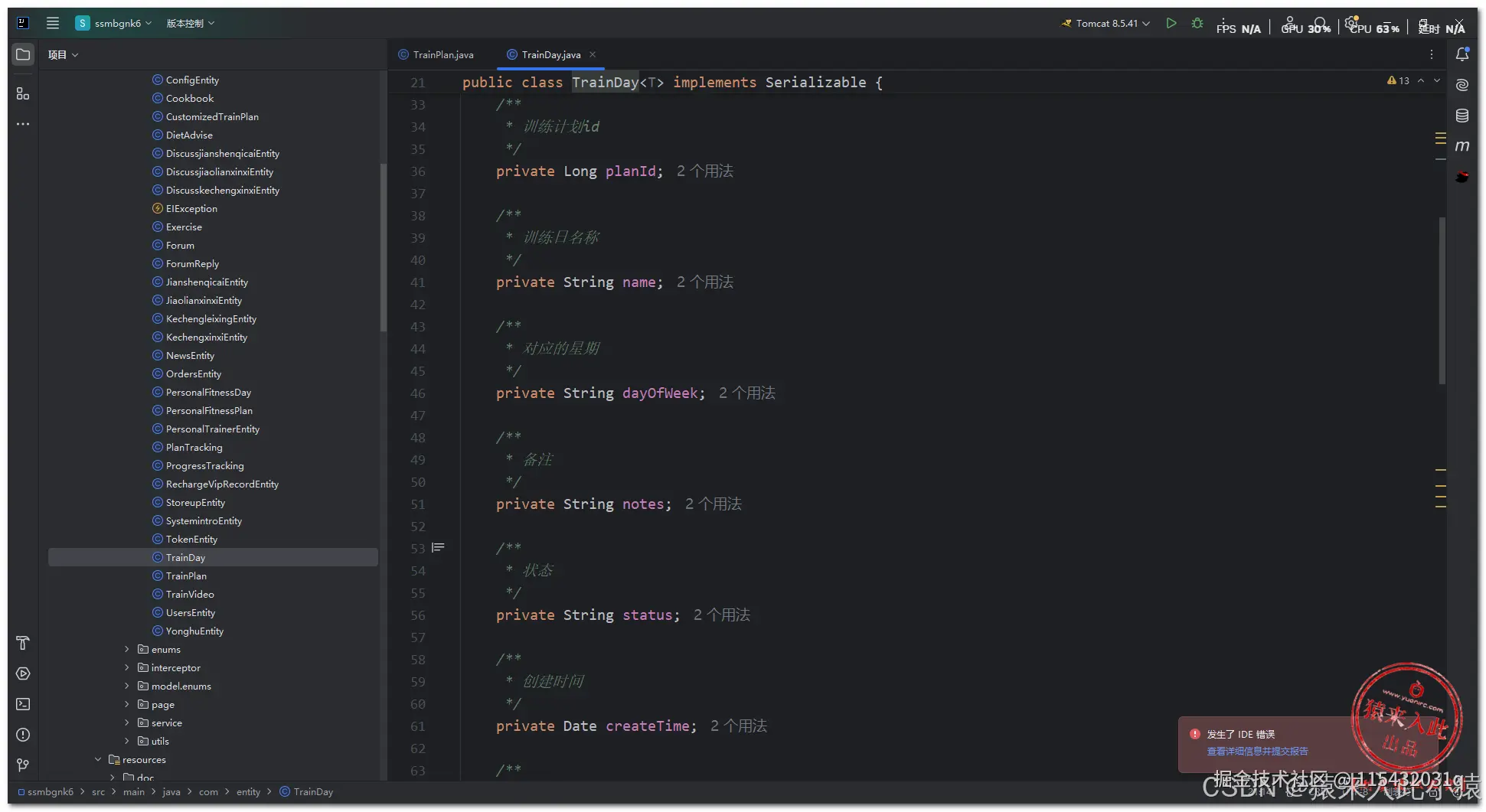Jump to next highlighted problem arrow
This screenshot has height=812, width=1486.
[1437, 80]
